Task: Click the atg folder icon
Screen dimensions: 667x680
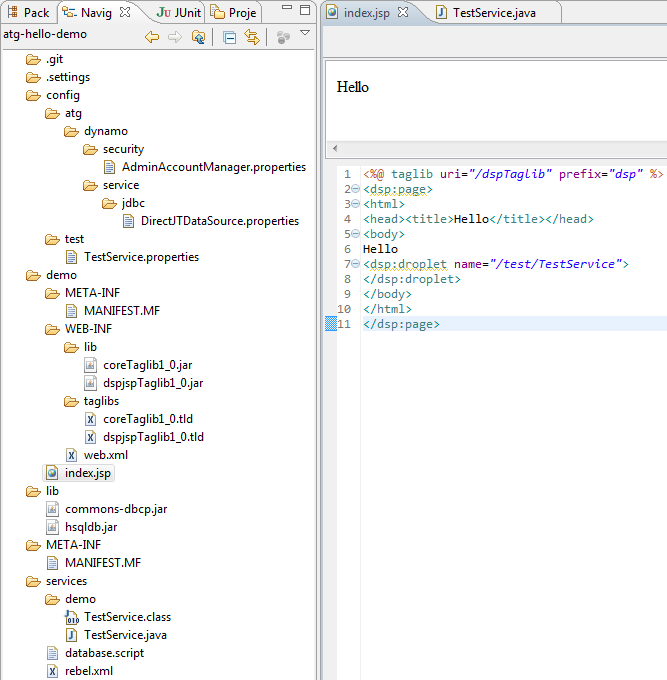Action: (x=52, y=114)
